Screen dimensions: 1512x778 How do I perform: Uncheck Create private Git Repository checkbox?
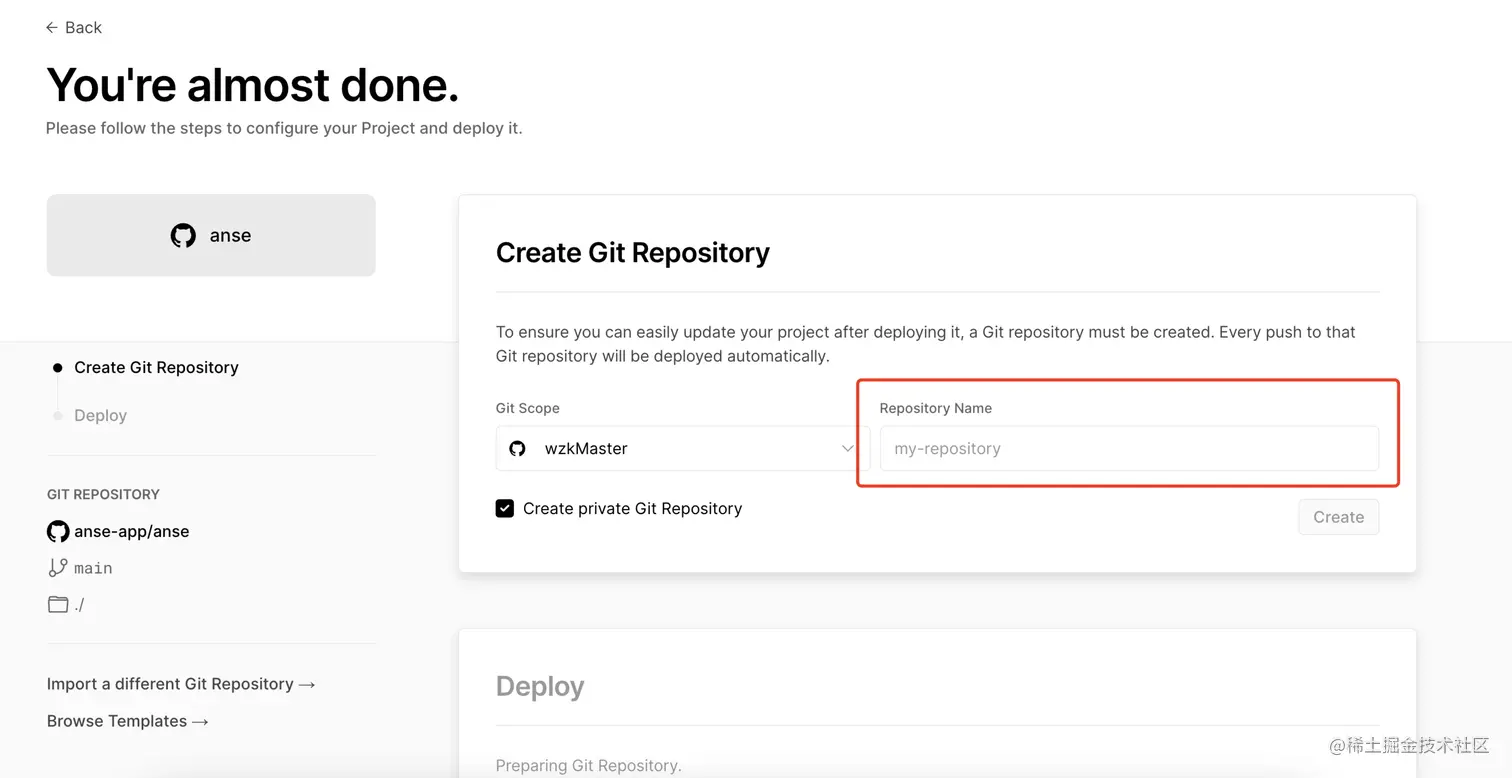coord(505,509)
